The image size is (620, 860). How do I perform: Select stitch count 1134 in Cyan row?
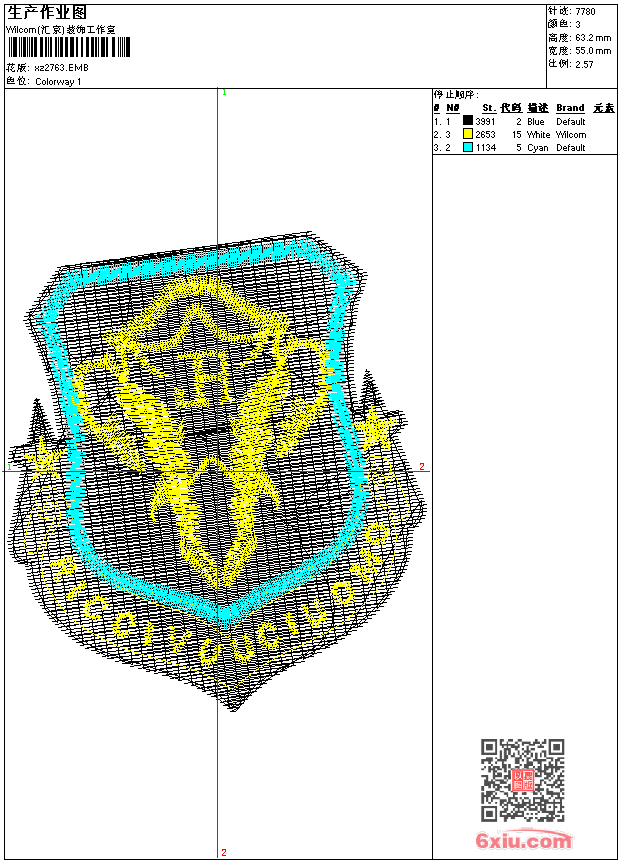click(486, 148)
